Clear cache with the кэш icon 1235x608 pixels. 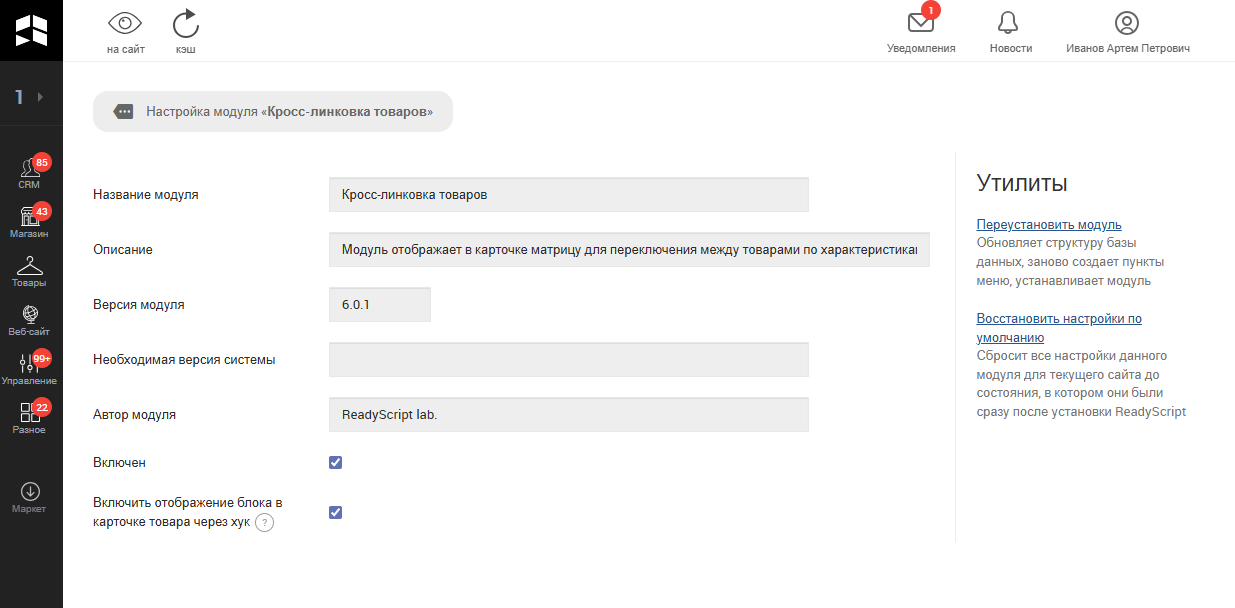185,24
